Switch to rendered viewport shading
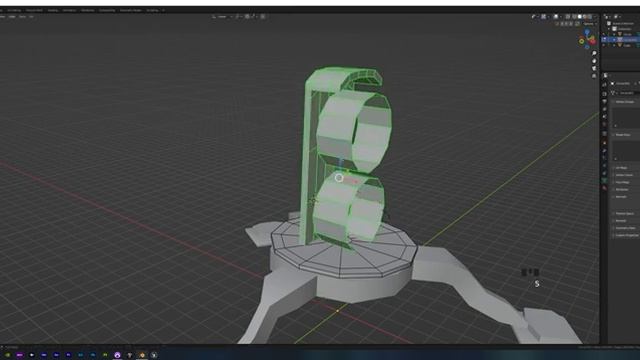This screenshot has height=360, width=640. 590,17
